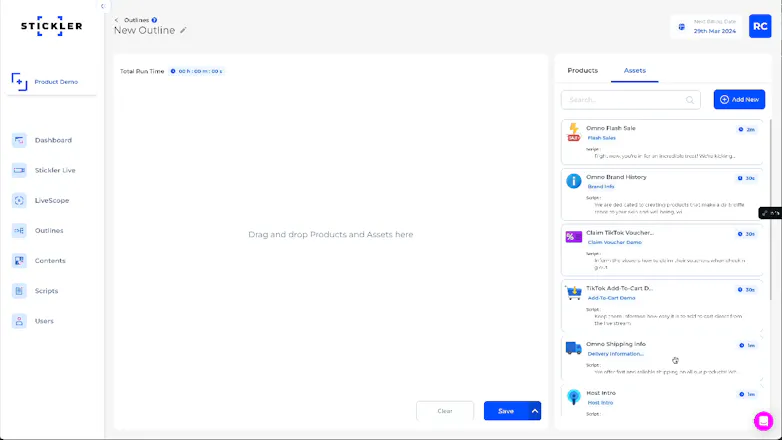Open the Dashboard page icon
Image resolution: width=782 pixels, height=440 pixels.
point(19,140)
